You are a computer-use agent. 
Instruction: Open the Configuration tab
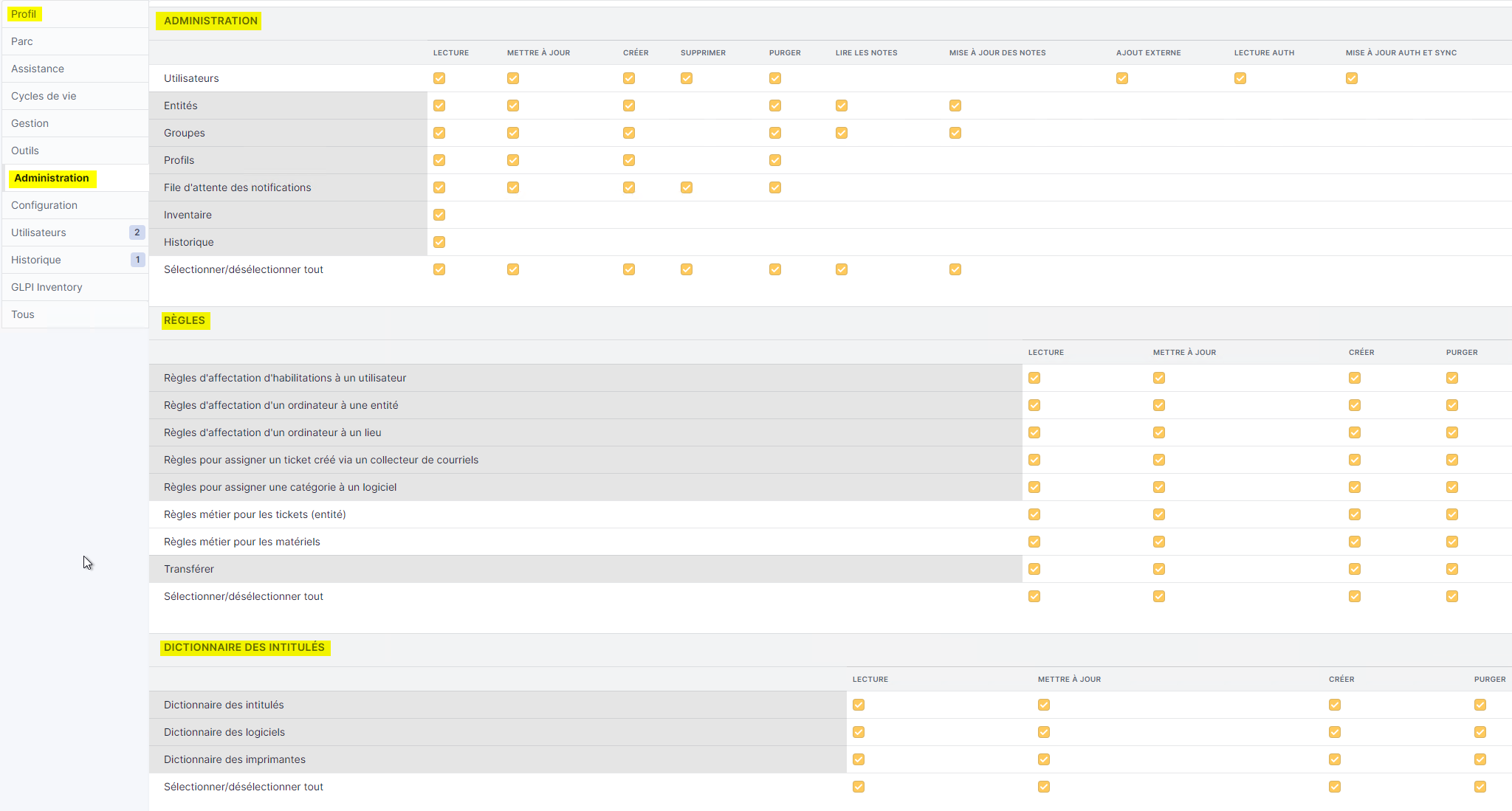click(44, 205)
